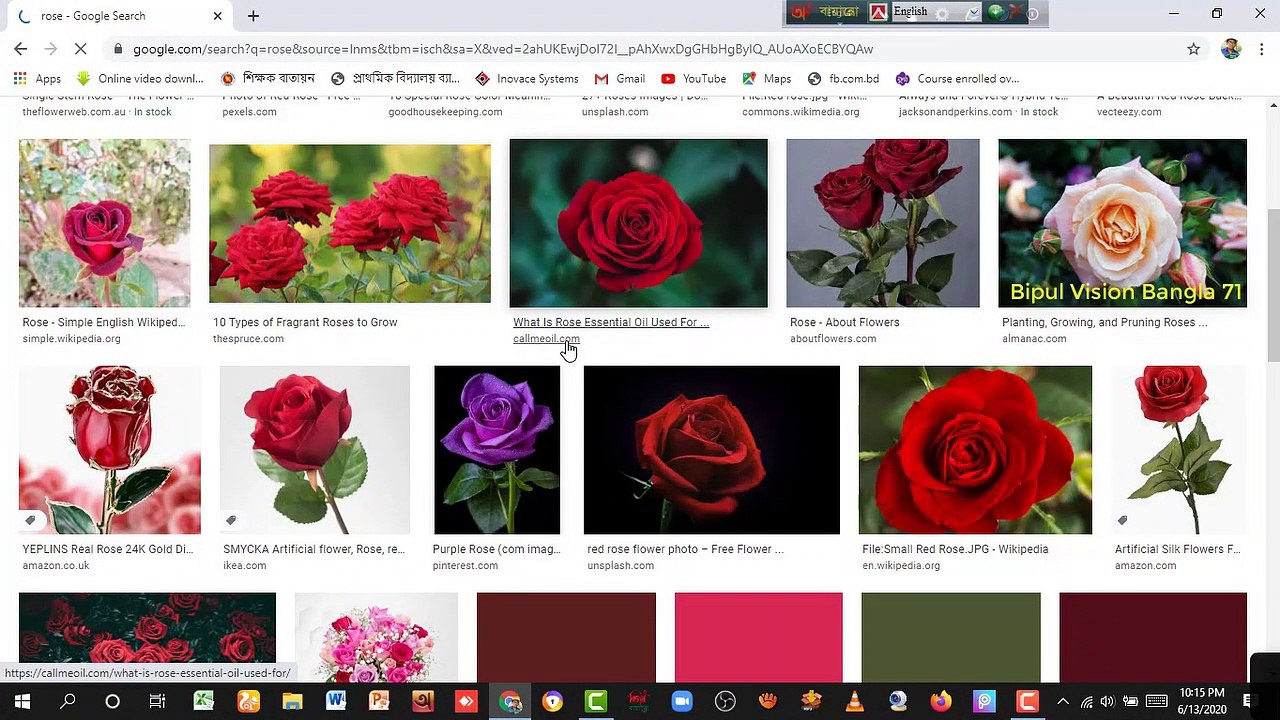
Task: Click the 'Planting, Growing, and Pruning Roses' title
Action: (x=1104, y=322)
